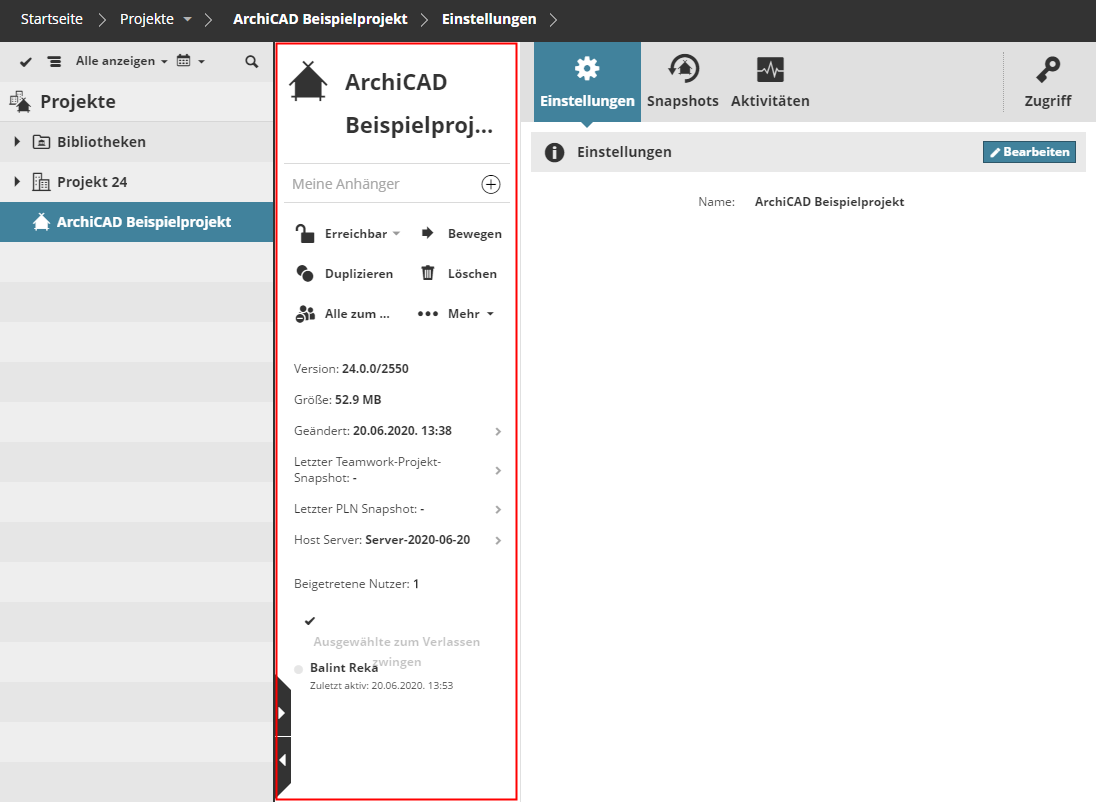Viewport: 1096px width, 802px height.
Task: Click the Bewegen button label
Action: [475, 234]
